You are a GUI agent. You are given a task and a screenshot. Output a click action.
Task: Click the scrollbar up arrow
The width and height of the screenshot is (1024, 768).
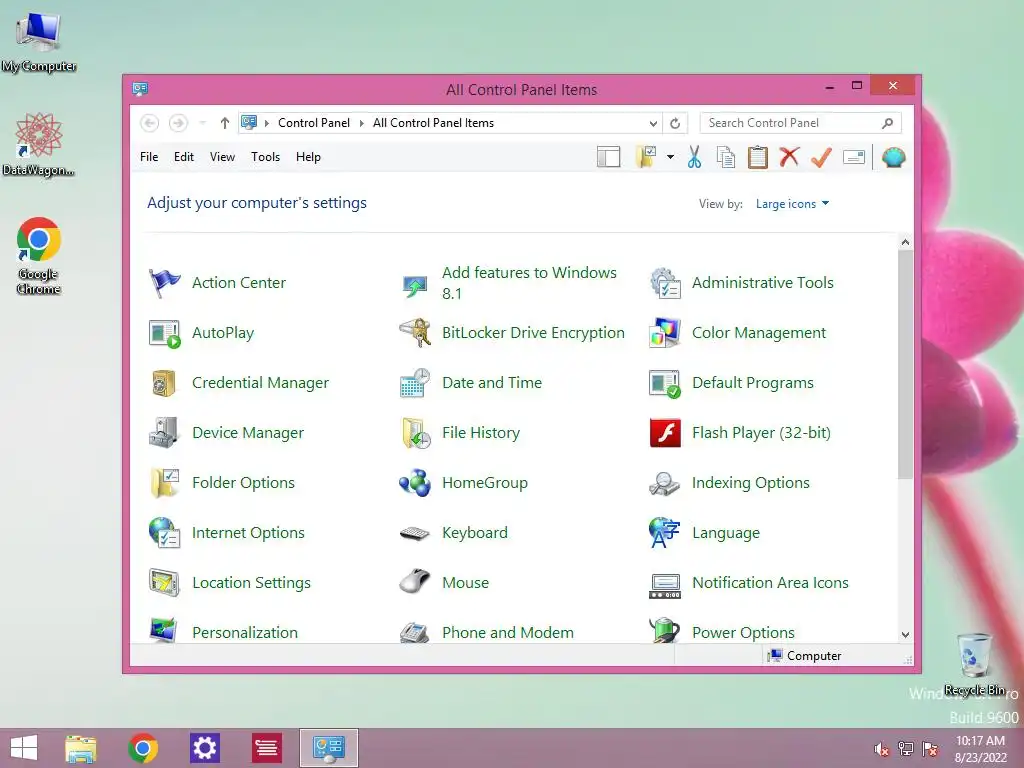coord(905,242)
